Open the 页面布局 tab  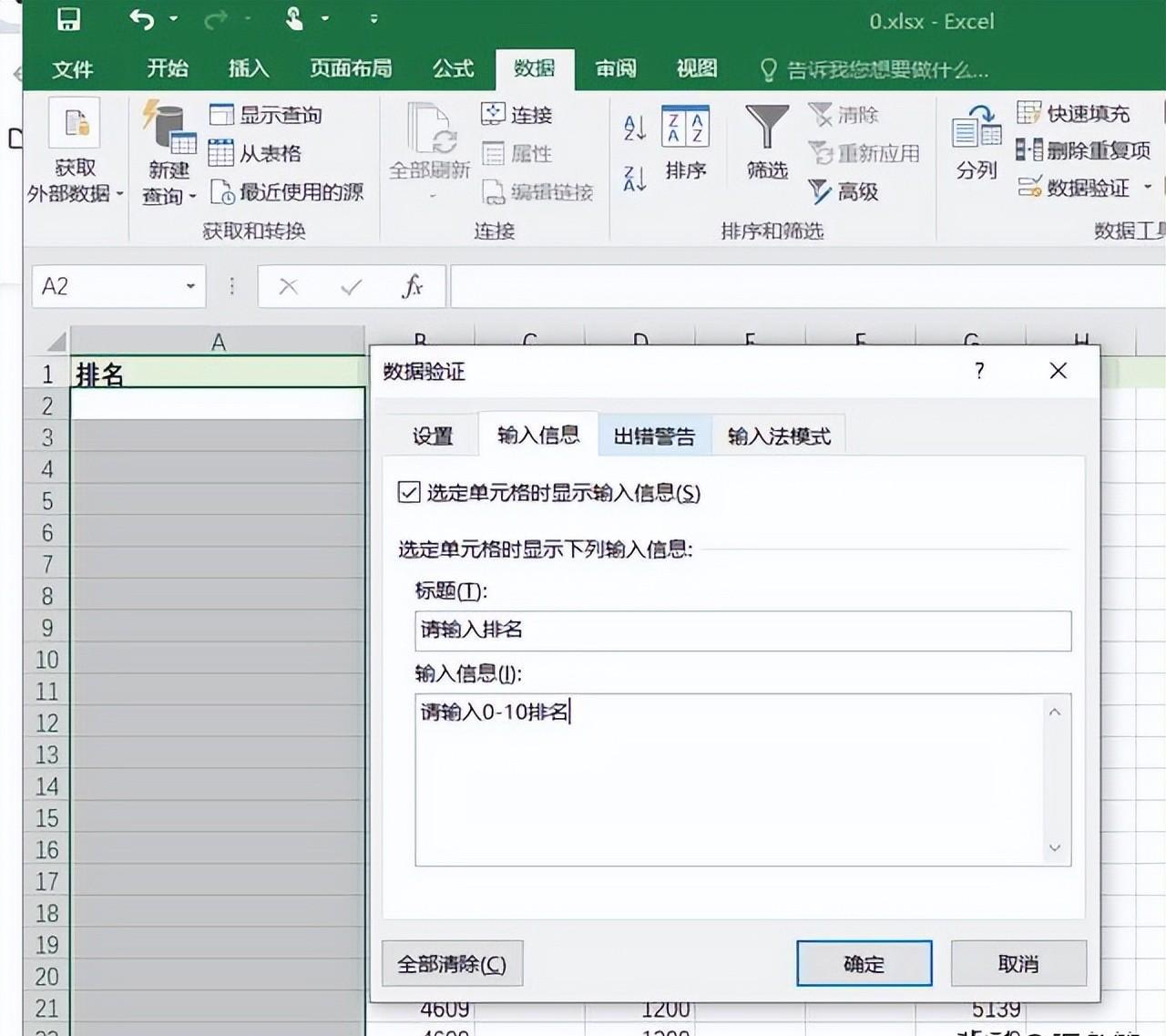pyautogui.click(x=351, y=68)
